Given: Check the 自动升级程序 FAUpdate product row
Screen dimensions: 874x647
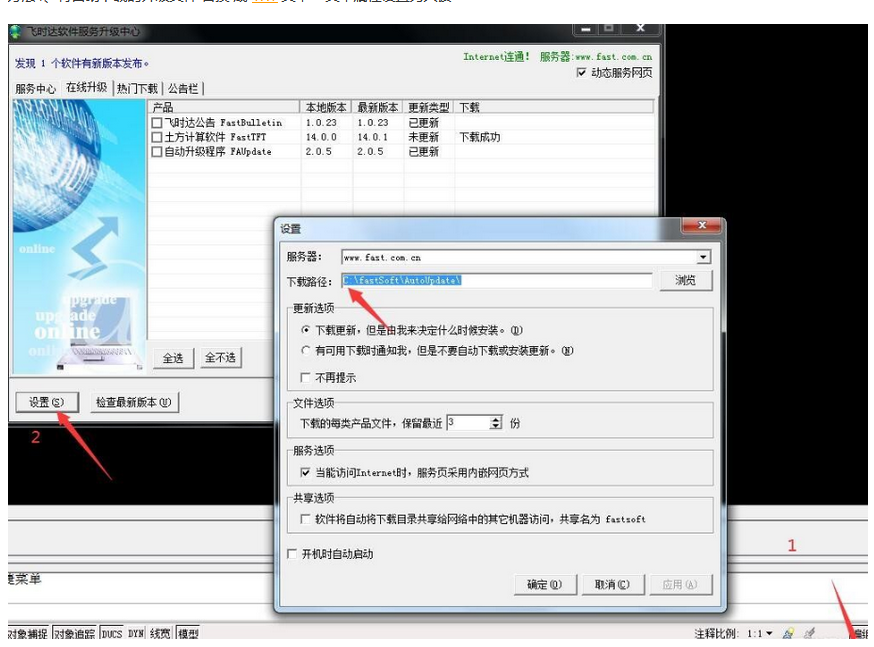Looking at the screenshot, I should click(x=157, y=152).
